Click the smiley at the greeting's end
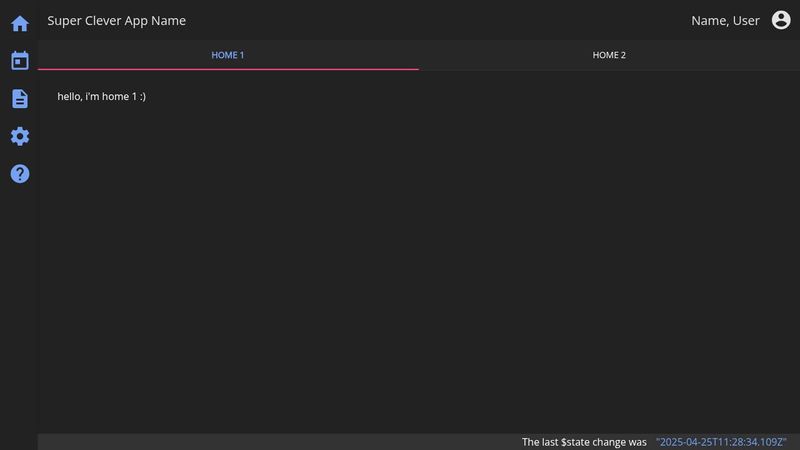Screen dimensions: 800x450 pos(142,96)
